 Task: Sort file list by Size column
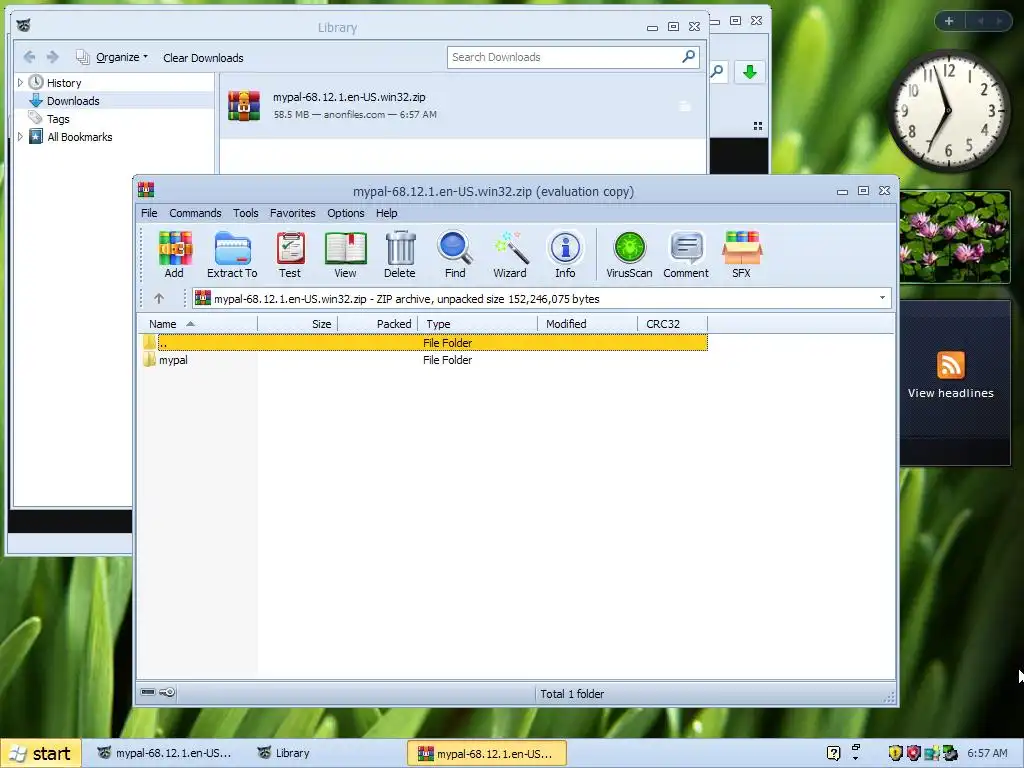tap(298, 324)
